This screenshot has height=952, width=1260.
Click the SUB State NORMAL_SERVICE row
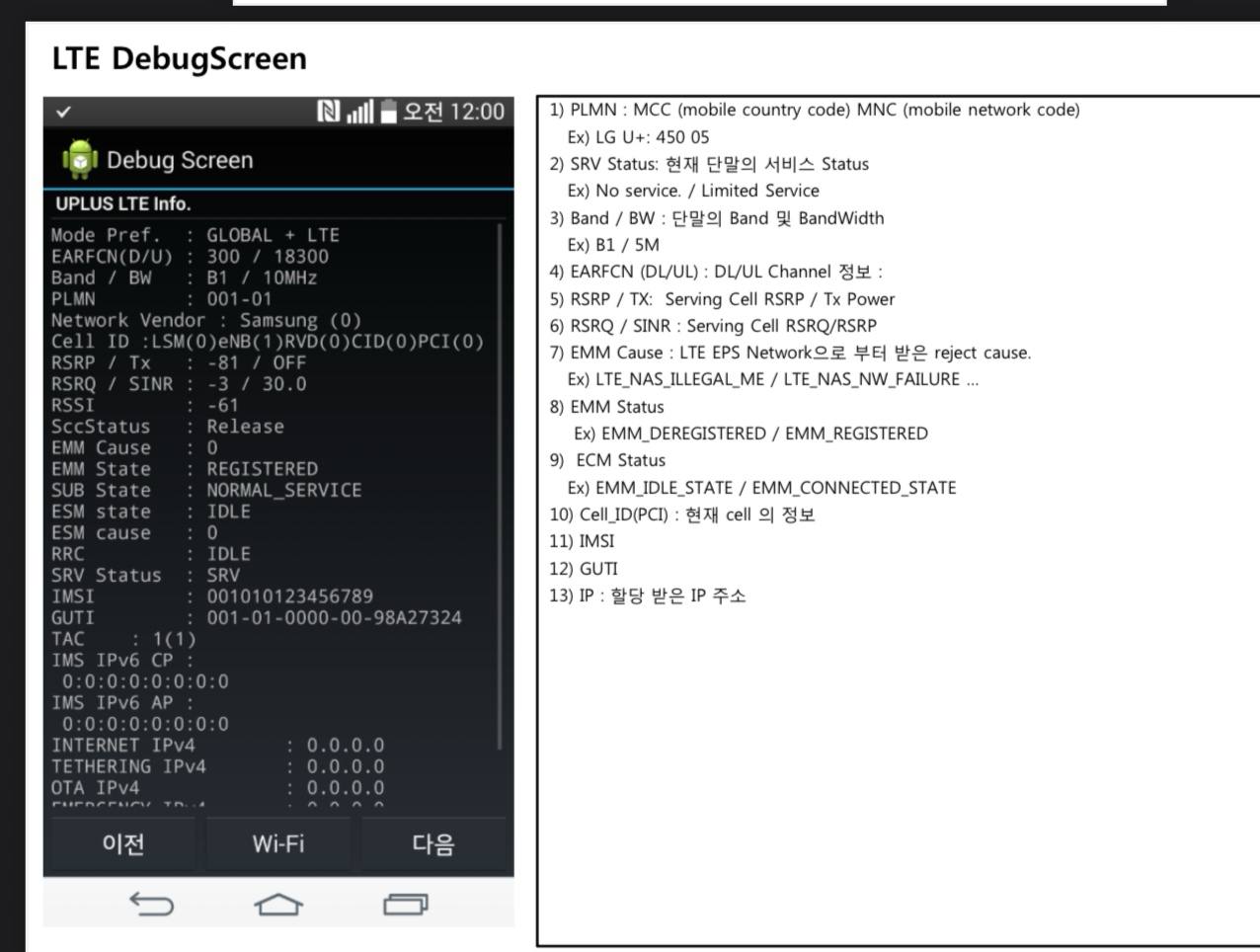[x=206, y=490]
